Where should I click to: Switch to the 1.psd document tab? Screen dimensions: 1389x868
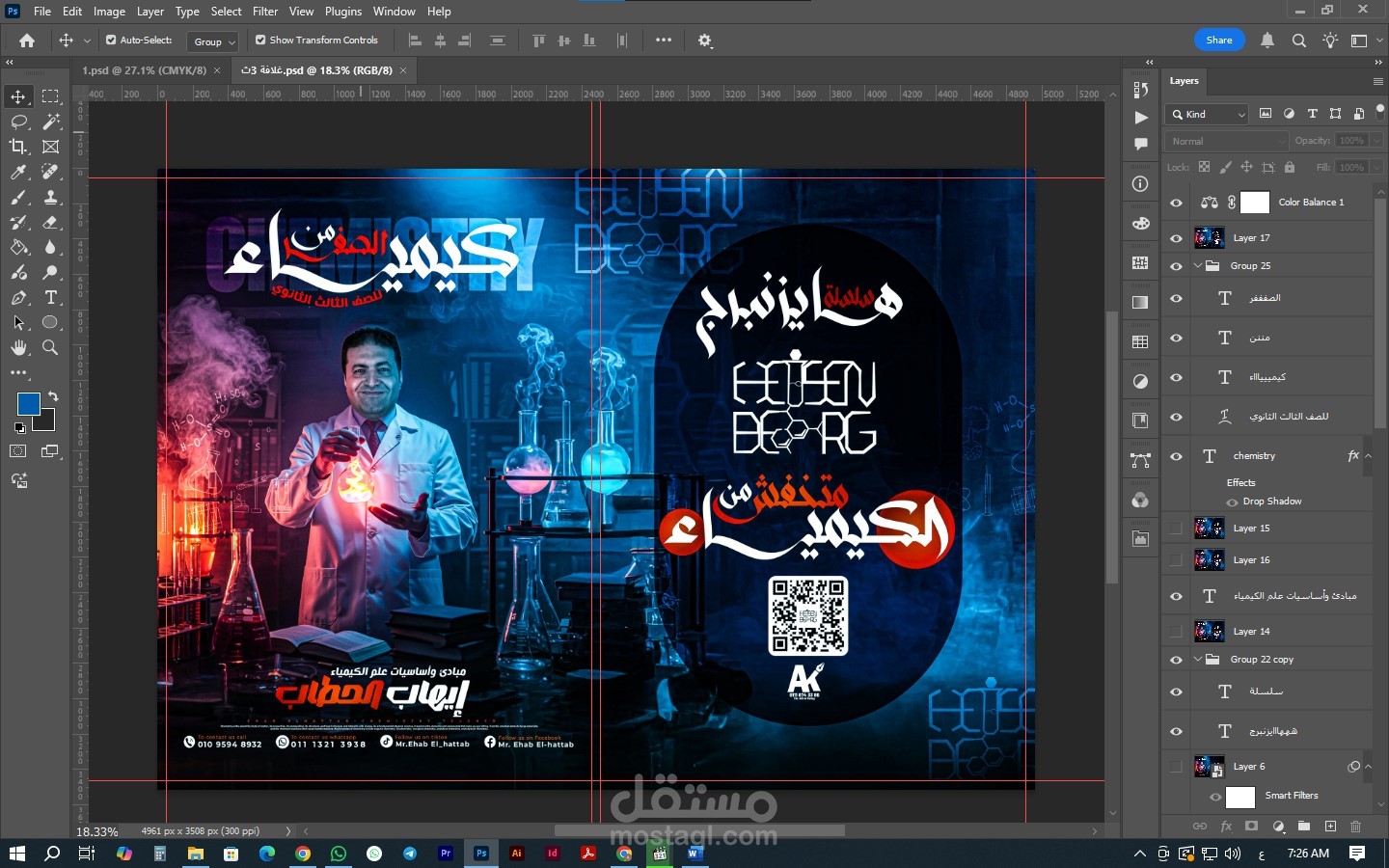click(145, 70)
